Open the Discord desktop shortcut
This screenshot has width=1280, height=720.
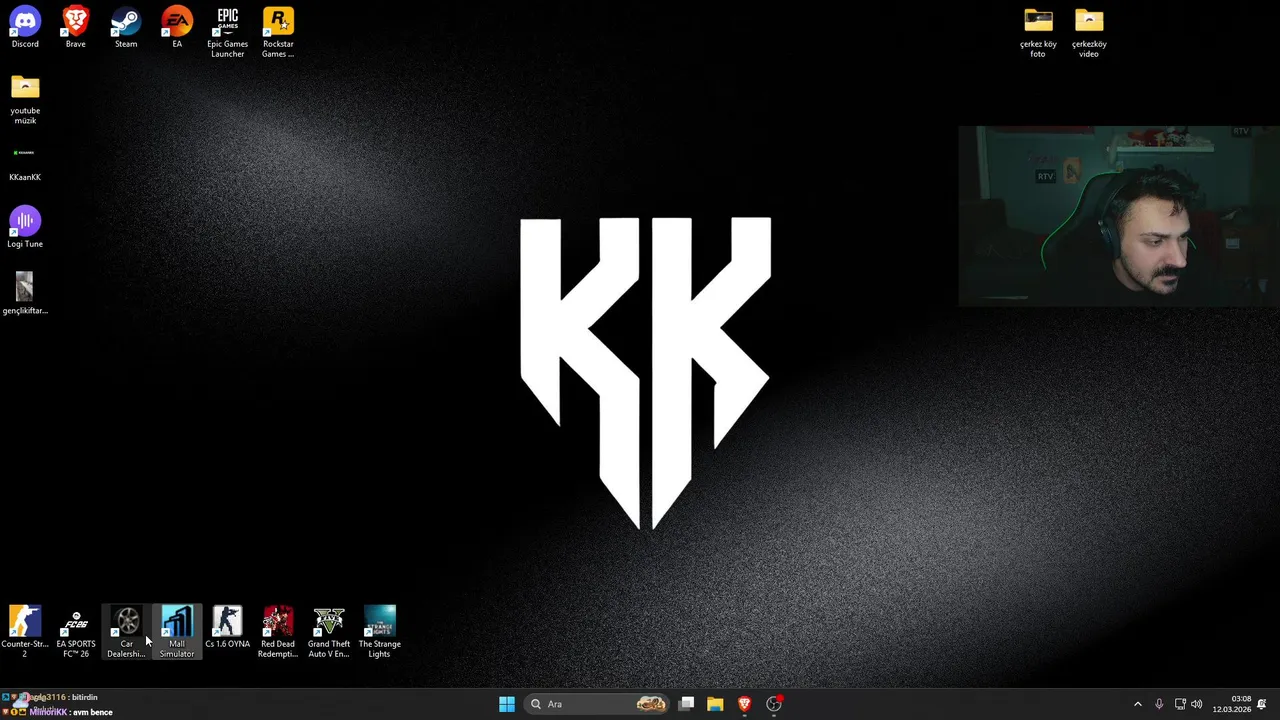tap(25, 27)
